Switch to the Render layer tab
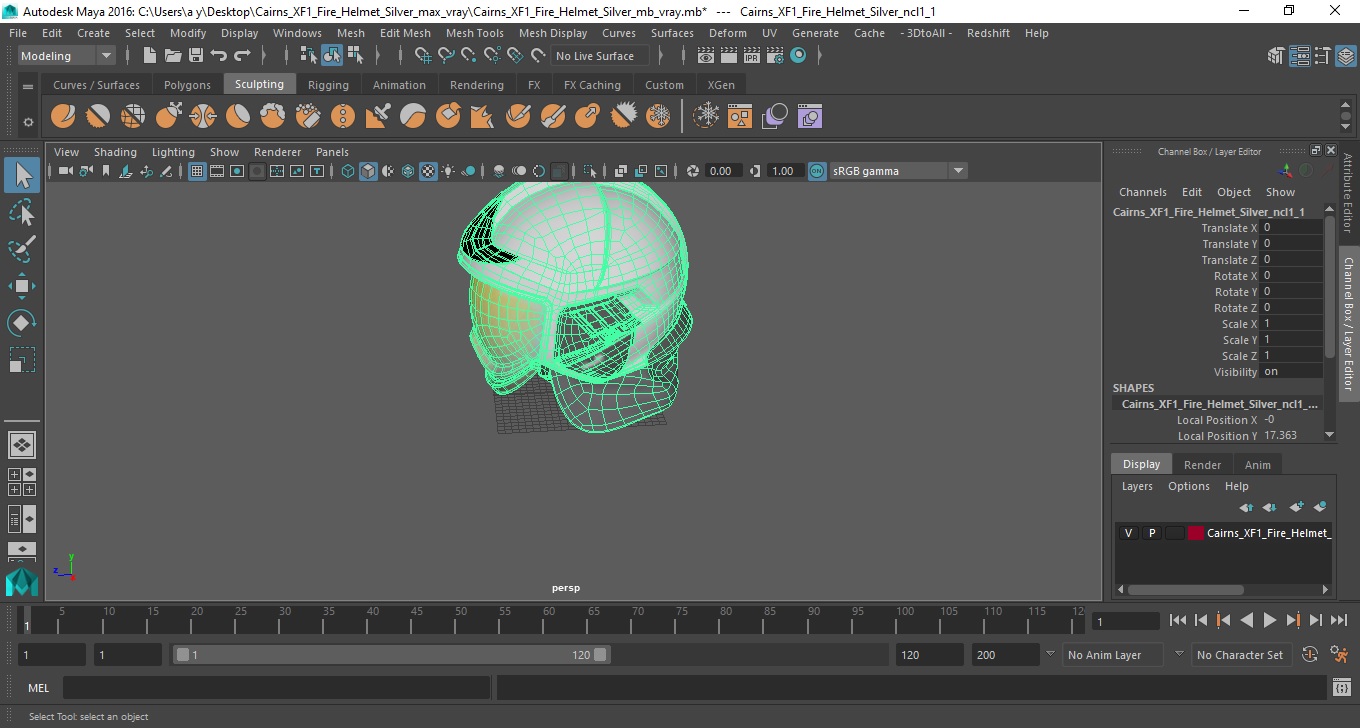Screen dimensions: 1360x728 pyautogui.click(x=1202, y=464)
